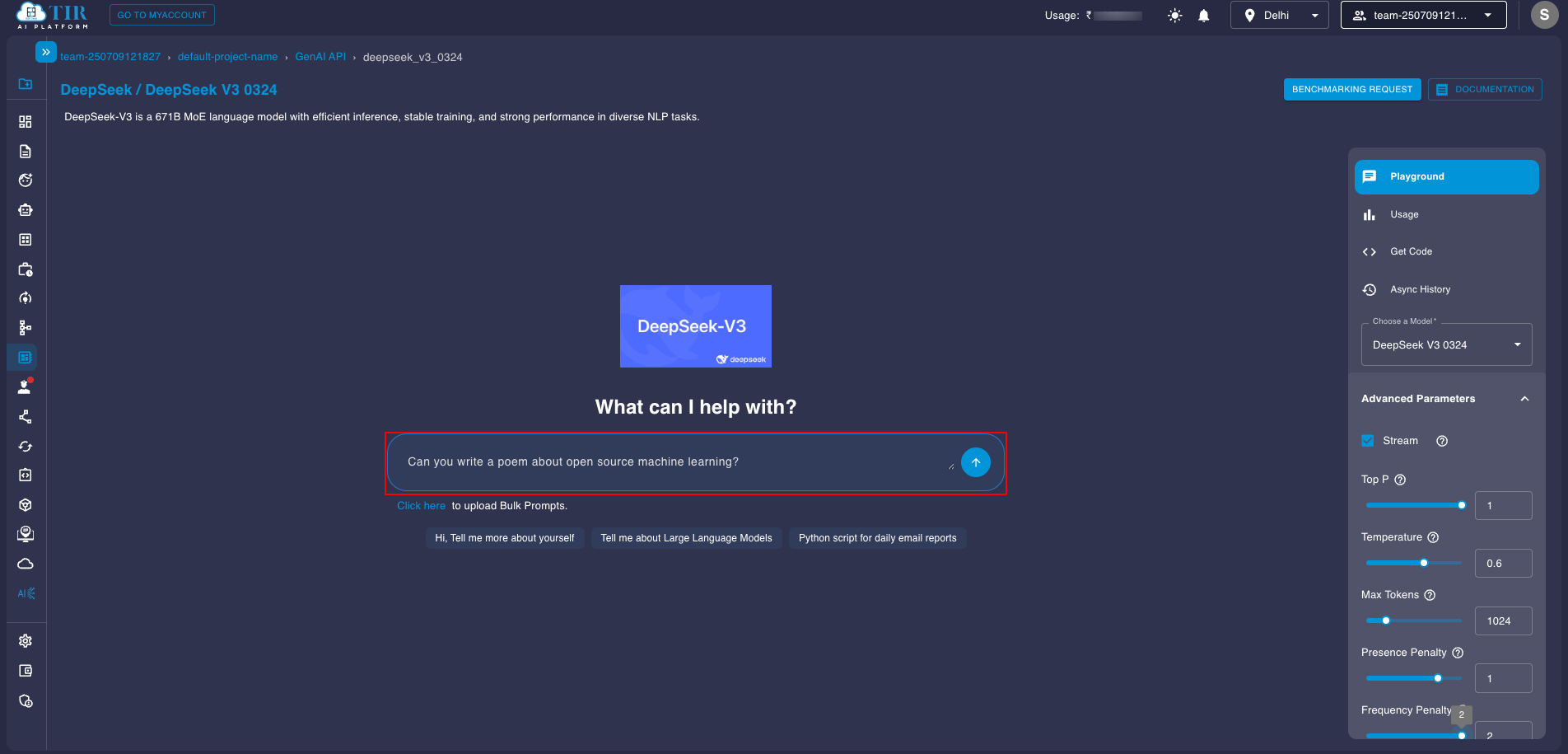Collapse the Advanced Parameters section
This screenshot has width=1568, height=754.
[x=1524, y=399]
